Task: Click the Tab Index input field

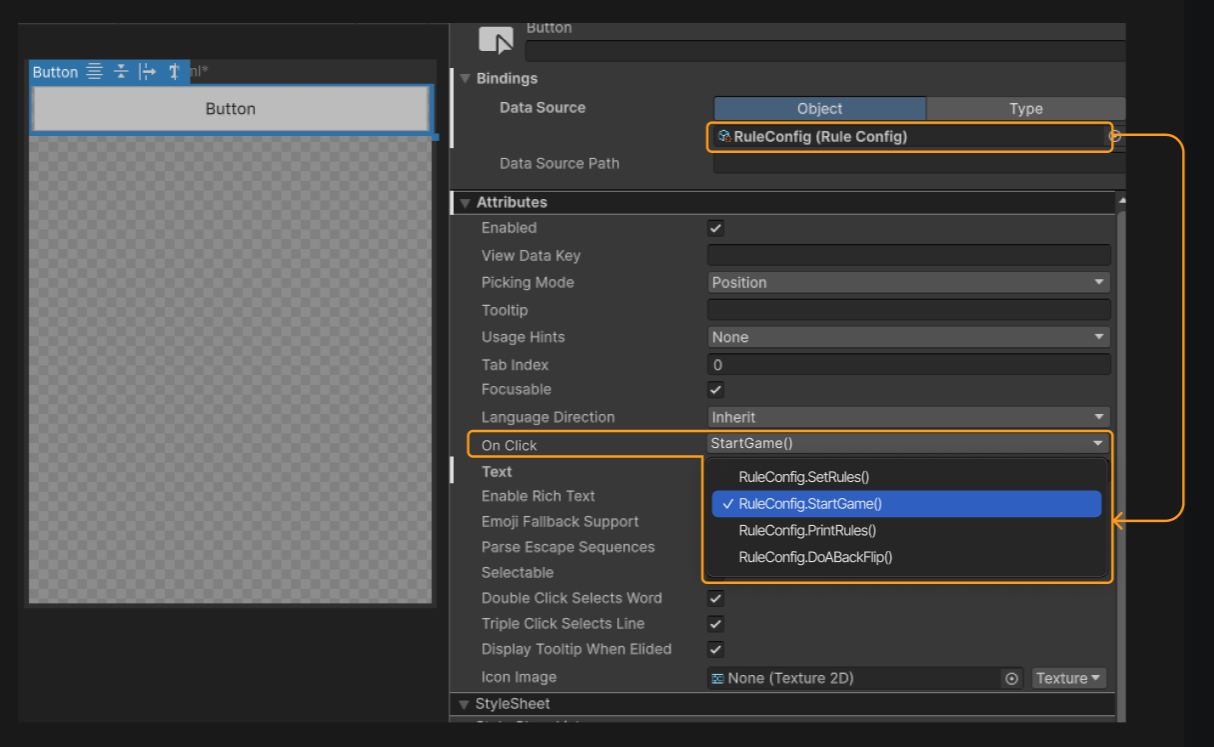Action: point(908,364)
